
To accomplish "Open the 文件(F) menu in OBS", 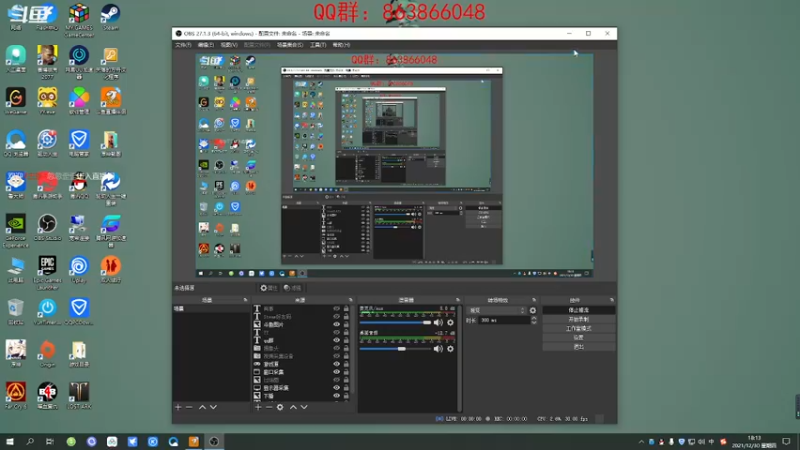I will point(183,45).
